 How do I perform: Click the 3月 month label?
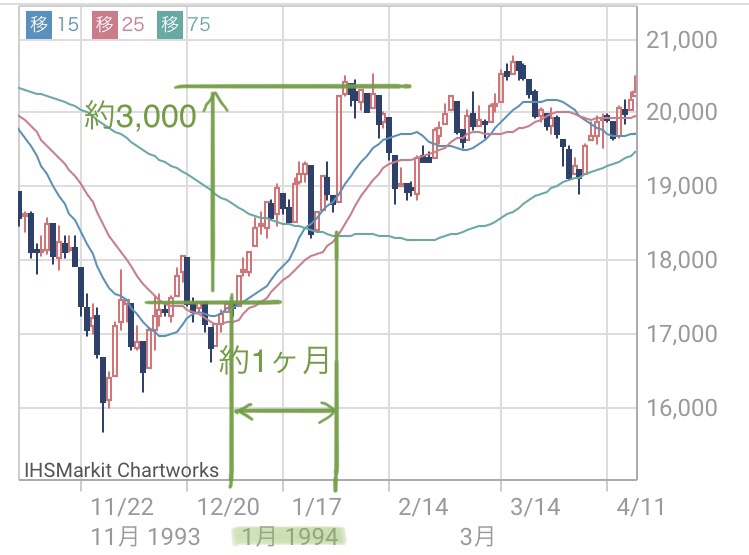(477, 536)
